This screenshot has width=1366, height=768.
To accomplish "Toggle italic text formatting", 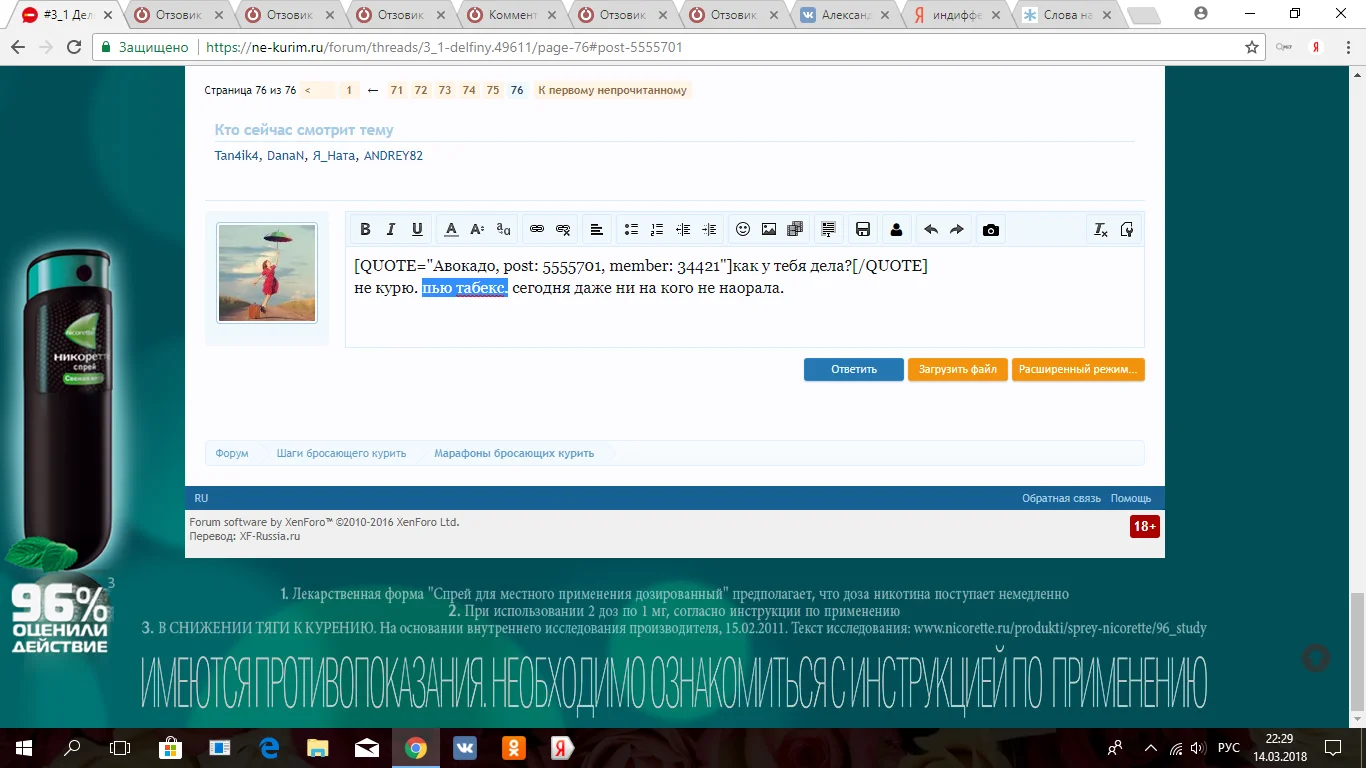I will (392, 229).
